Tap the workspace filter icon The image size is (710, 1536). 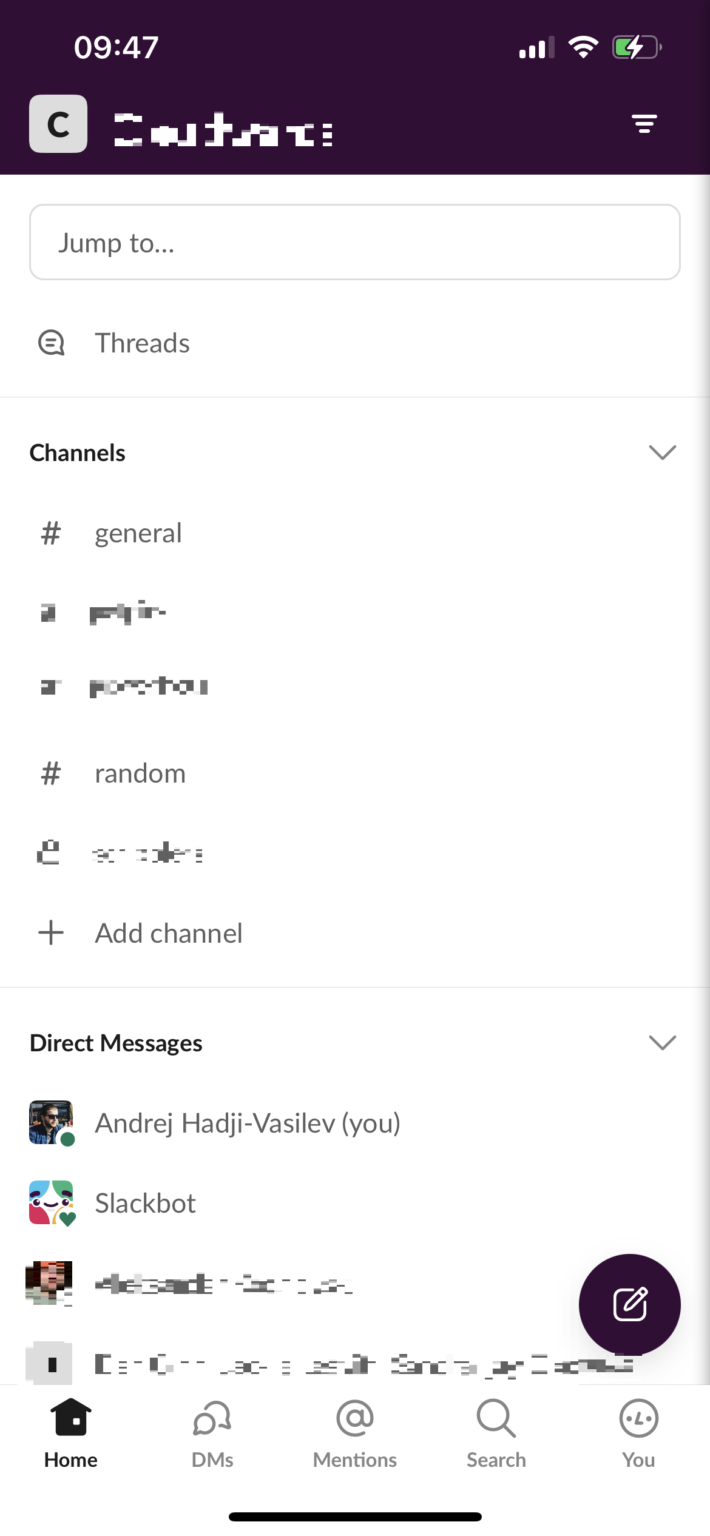click(644, 123)
